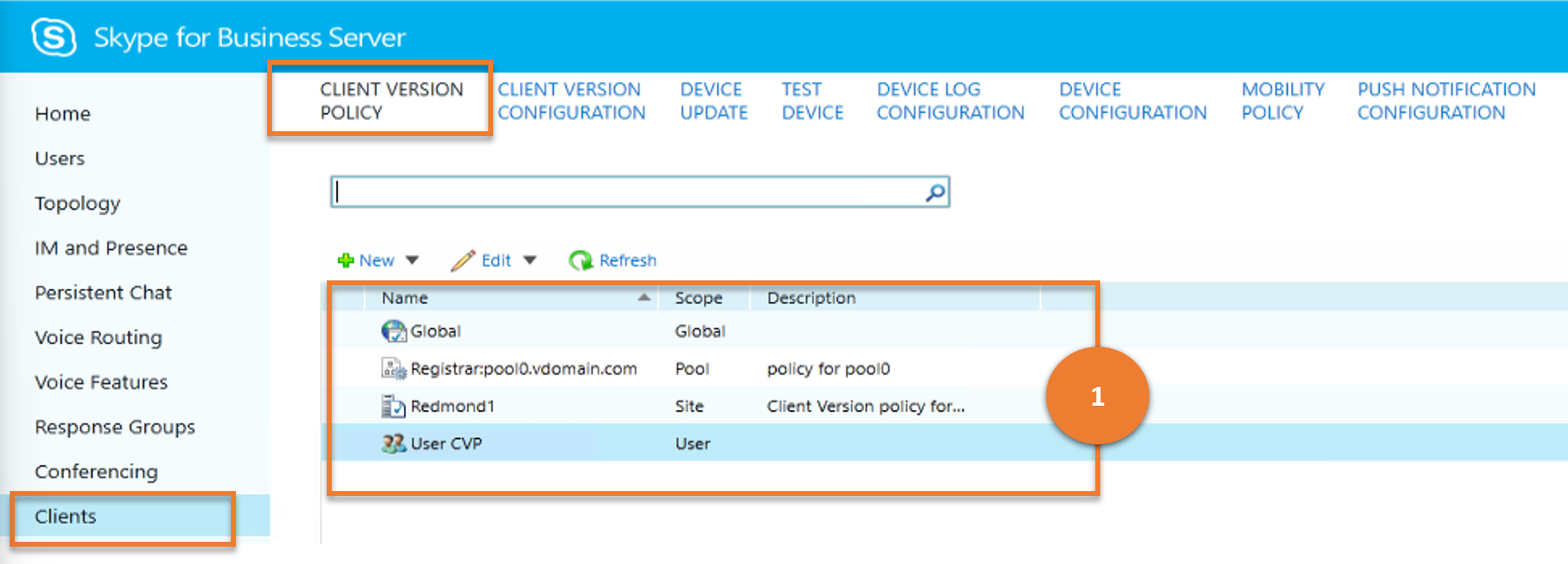This screenshot has height=564, width=1568.
Task: Open Response Groups section
Action: point(116,427)
